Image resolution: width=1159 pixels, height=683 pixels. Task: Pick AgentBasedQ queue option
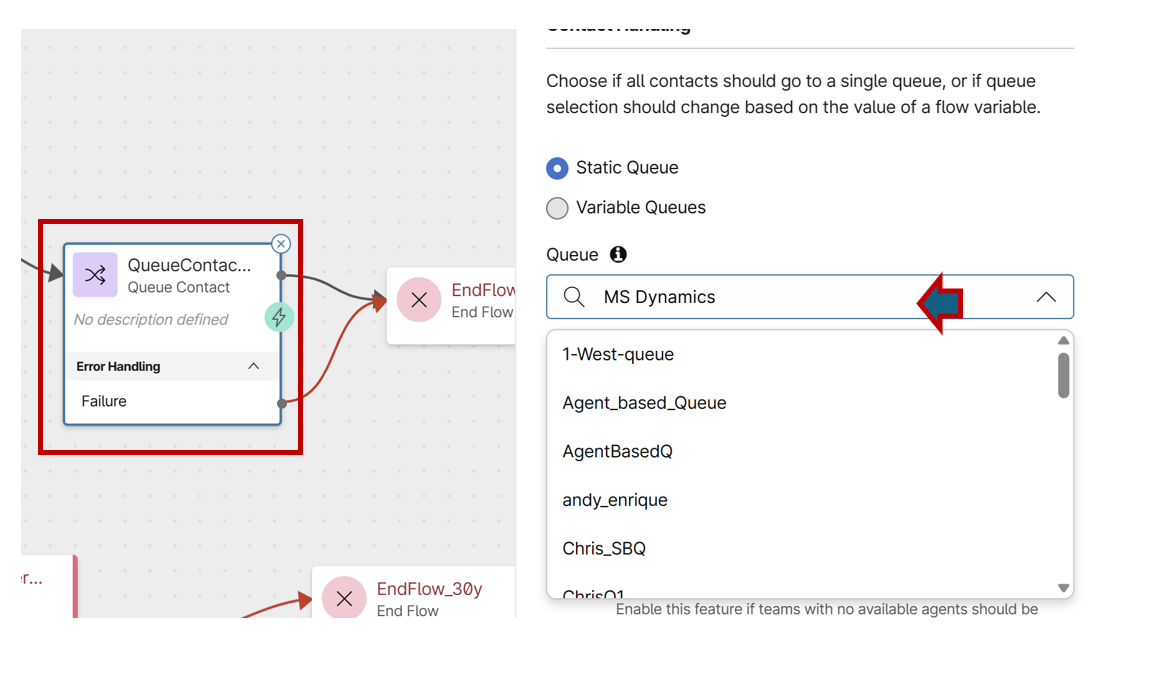tap(617, 451)
